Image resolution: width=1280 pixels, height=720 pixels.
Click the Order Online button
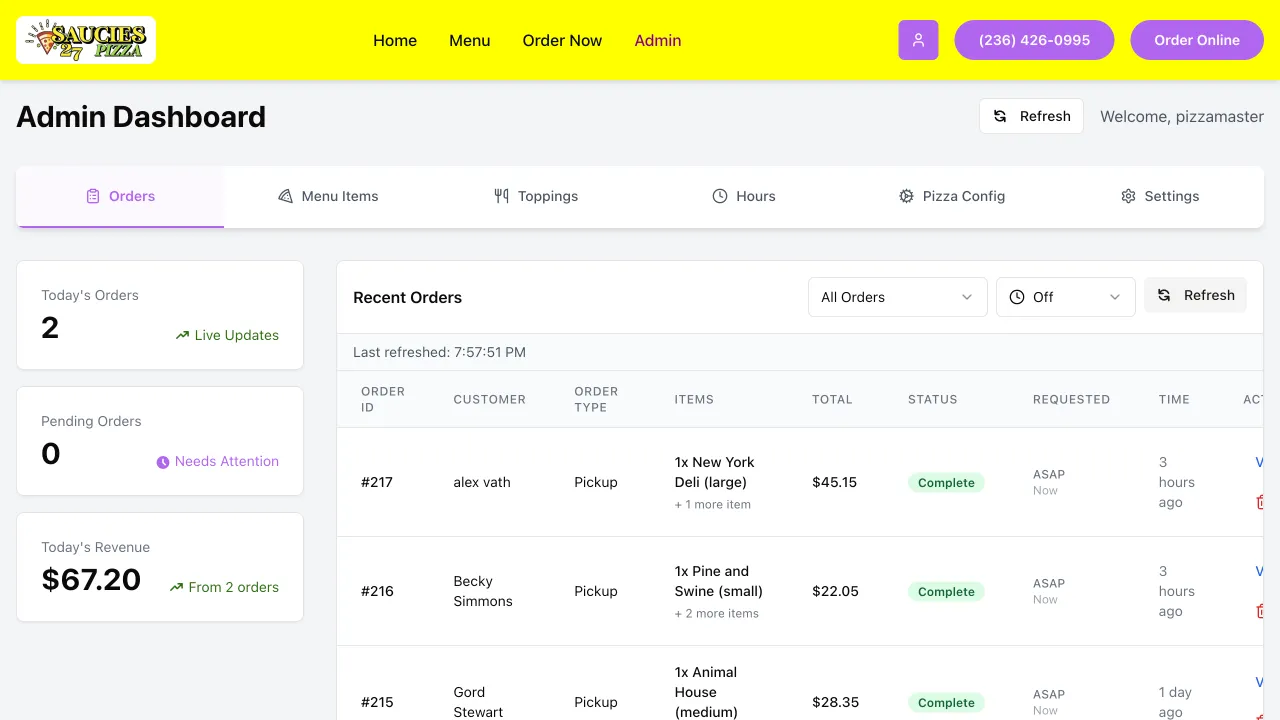pos(1196,40)
